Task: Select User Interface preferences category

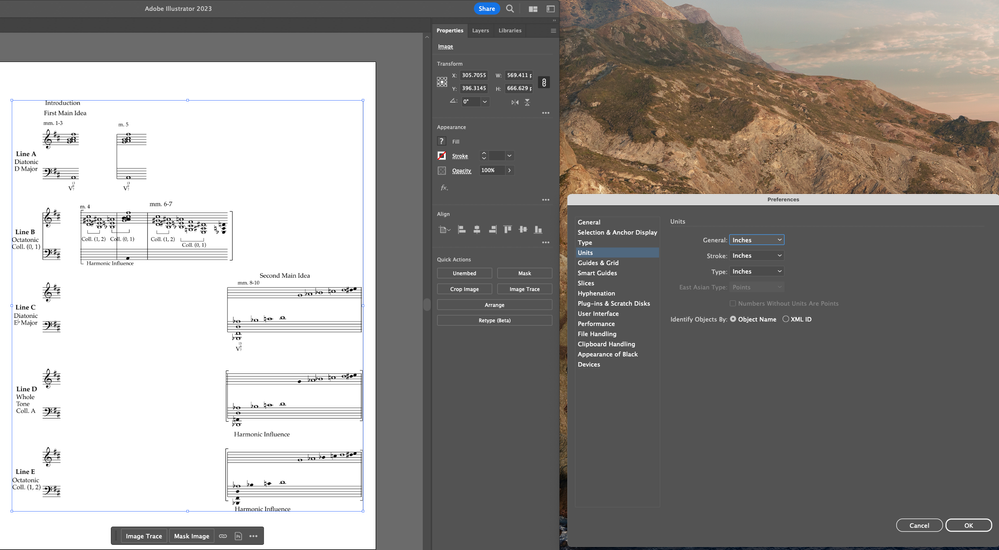Action: pos(598,314)
